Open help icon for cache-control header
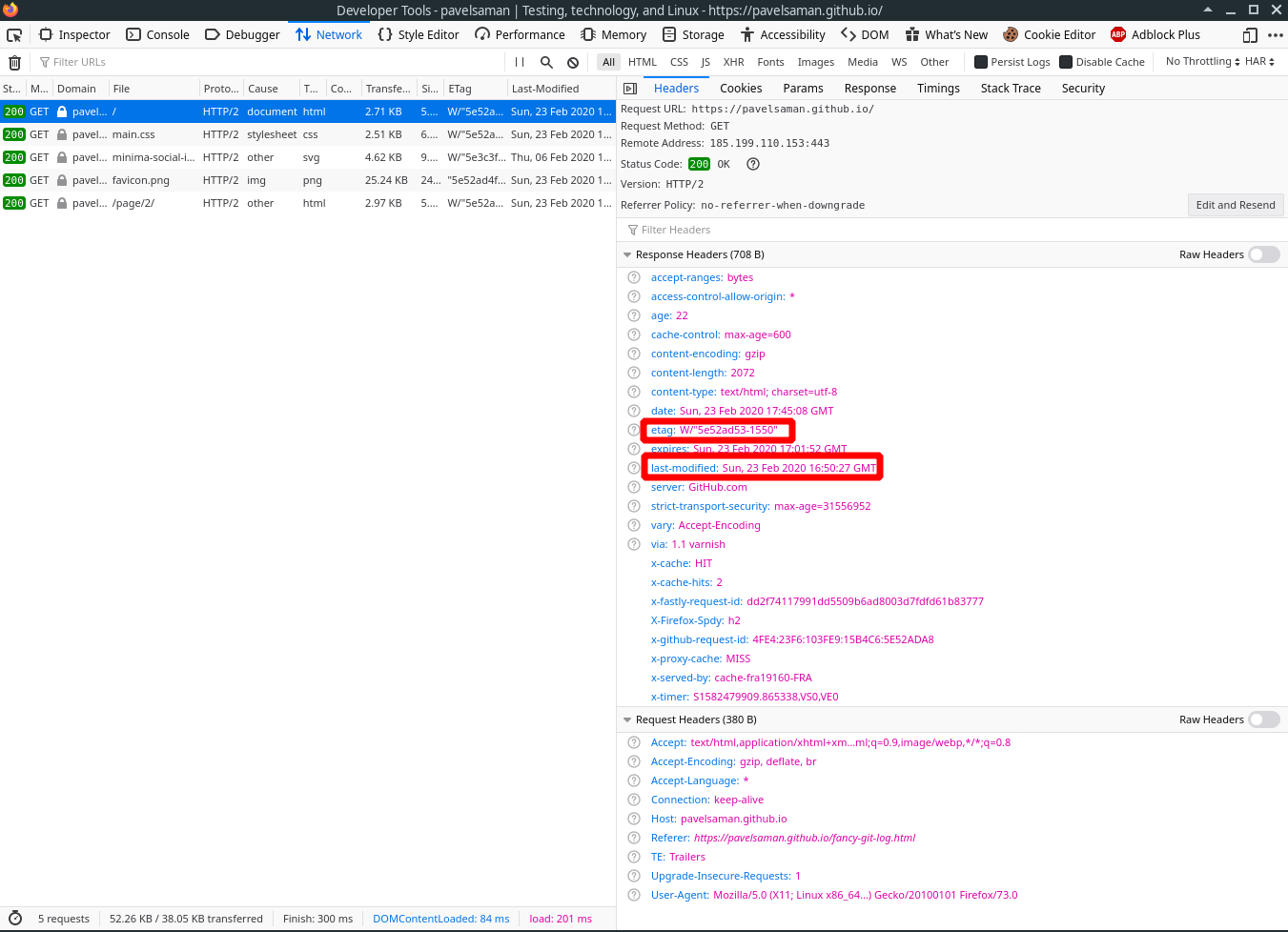The image size is (1288, 932). tap(634, 334)
